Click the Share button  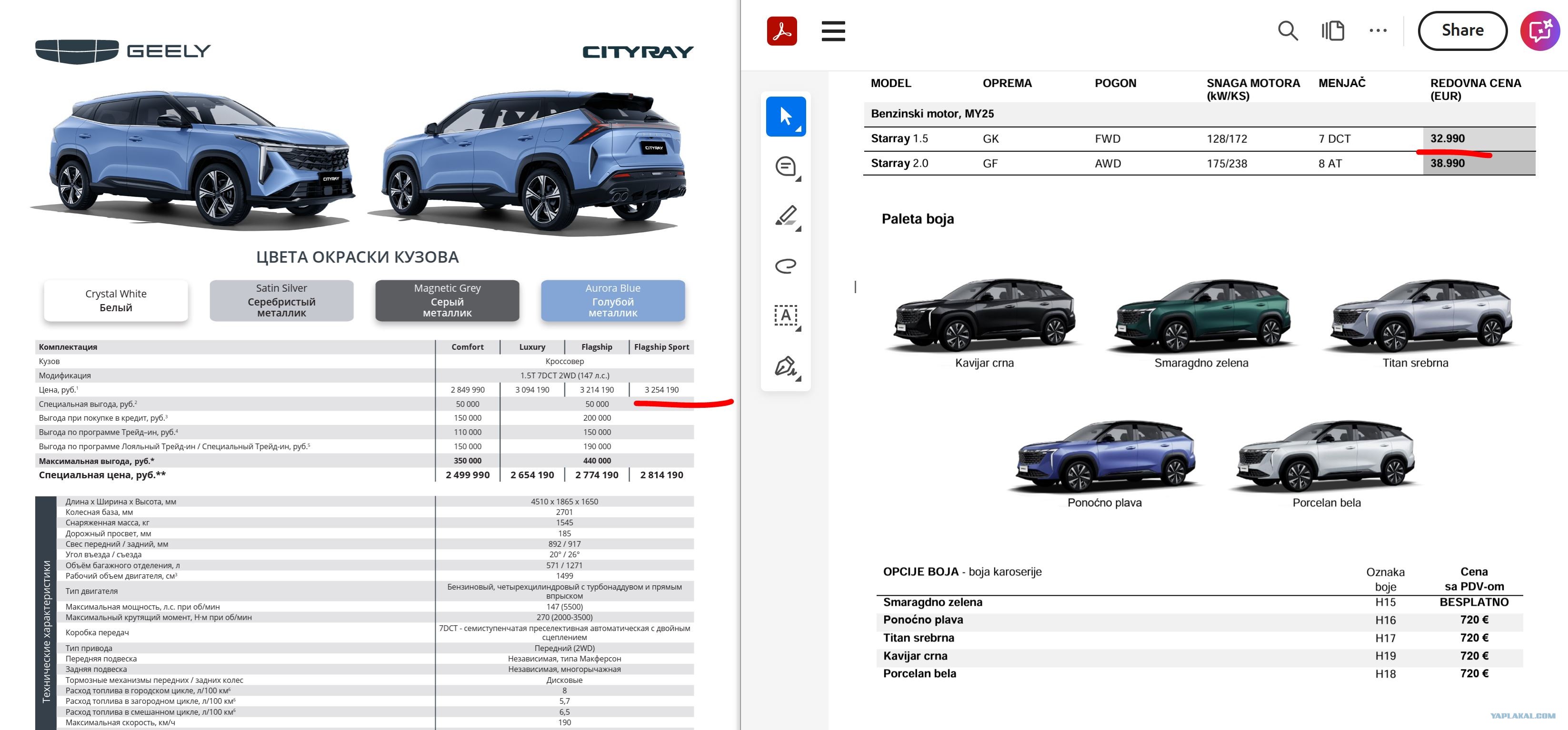[x=1462, y=30]
